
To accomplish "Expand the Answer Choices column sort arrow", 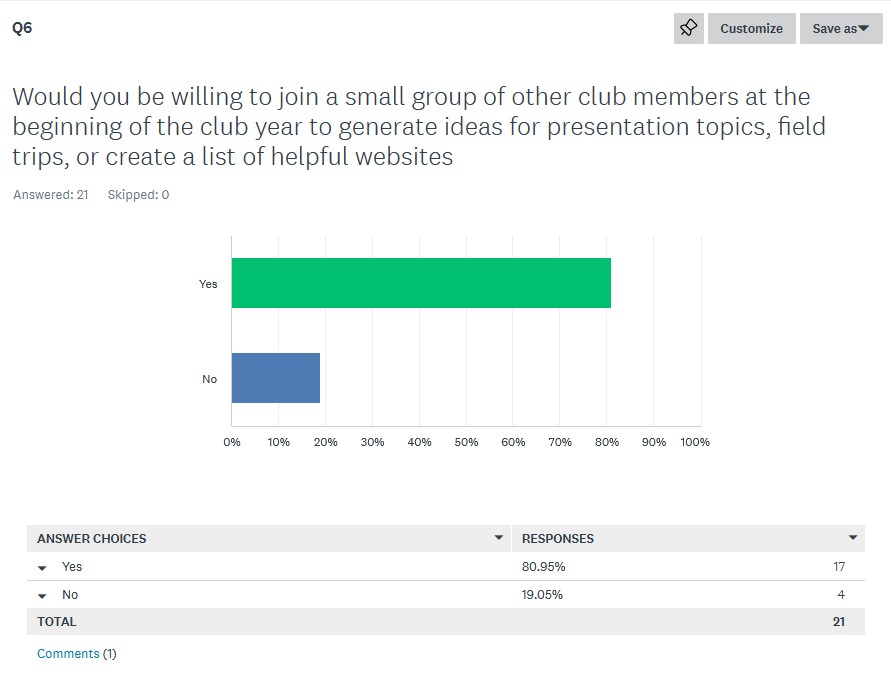I will click(x=498, y=538).
